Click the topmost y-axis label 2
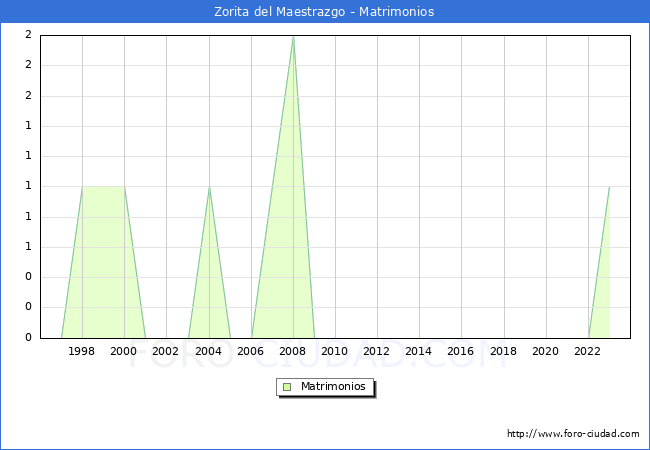Image resolution: width=650 pixels, height=450 pixels. tap(28, 35)
